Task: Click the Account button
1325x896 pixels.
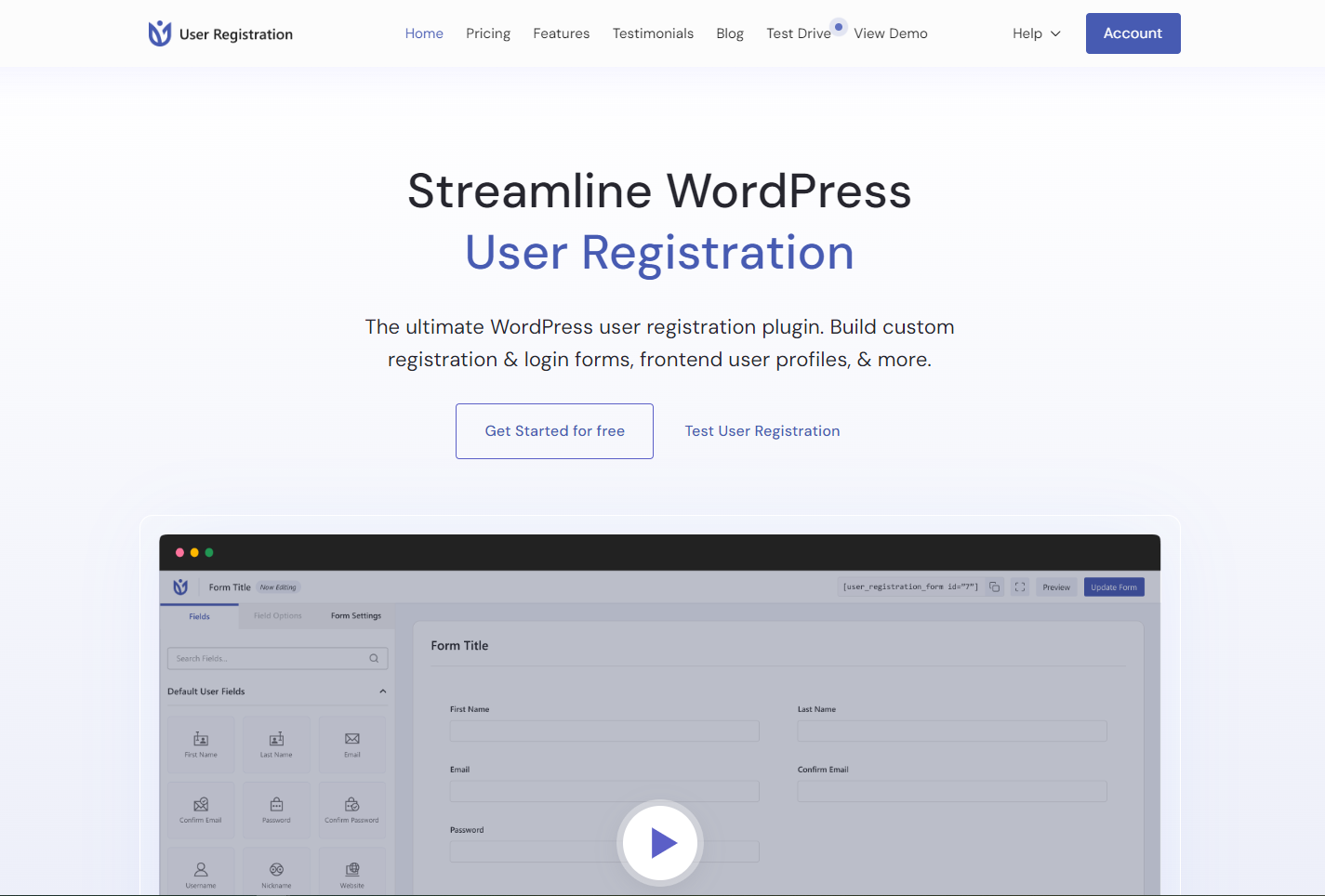Action: tap(1133, 33)
